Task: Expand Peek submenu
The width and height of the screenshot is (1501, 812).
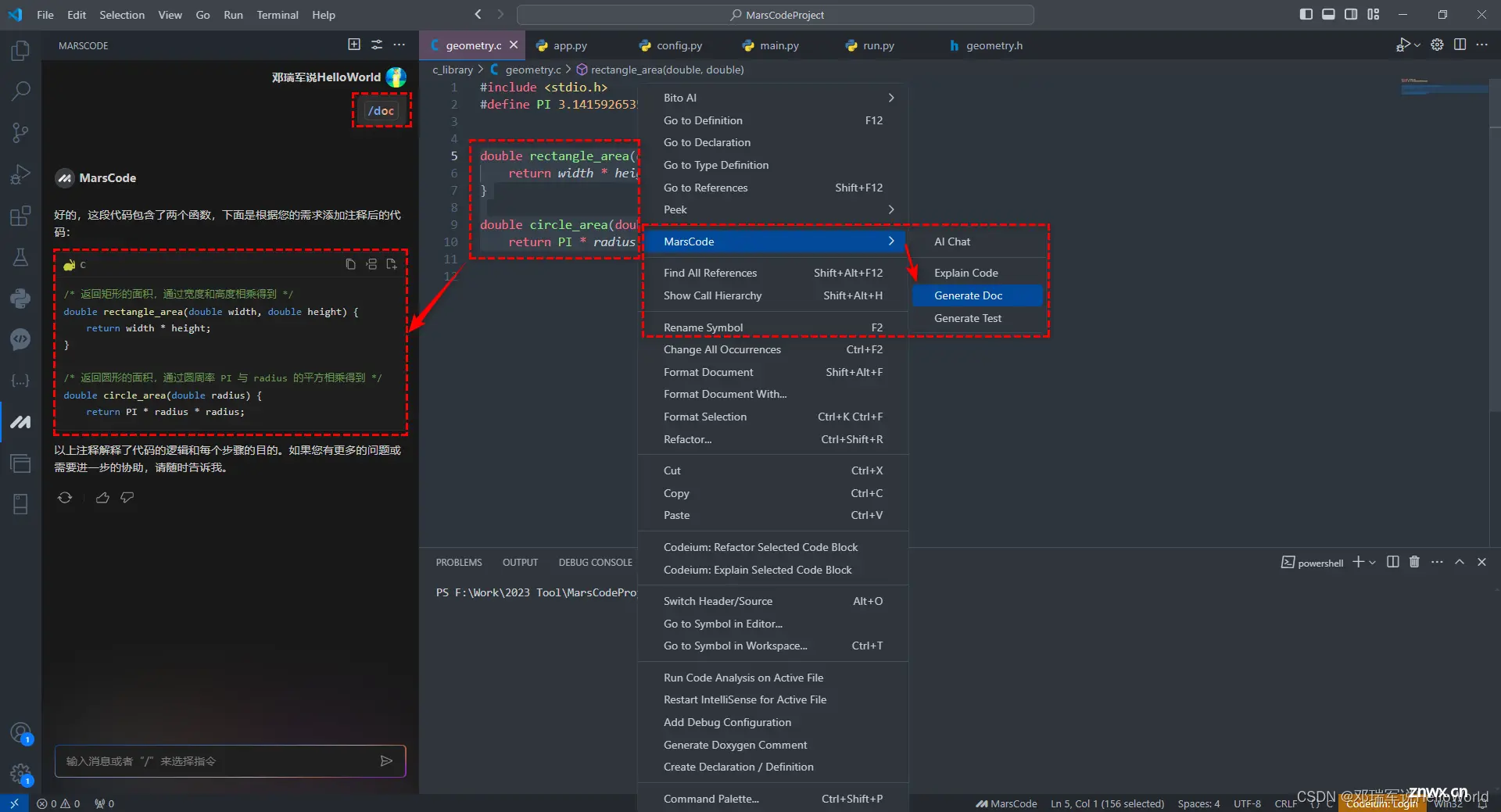Action: pyautogui.click(x=774, y=209)
